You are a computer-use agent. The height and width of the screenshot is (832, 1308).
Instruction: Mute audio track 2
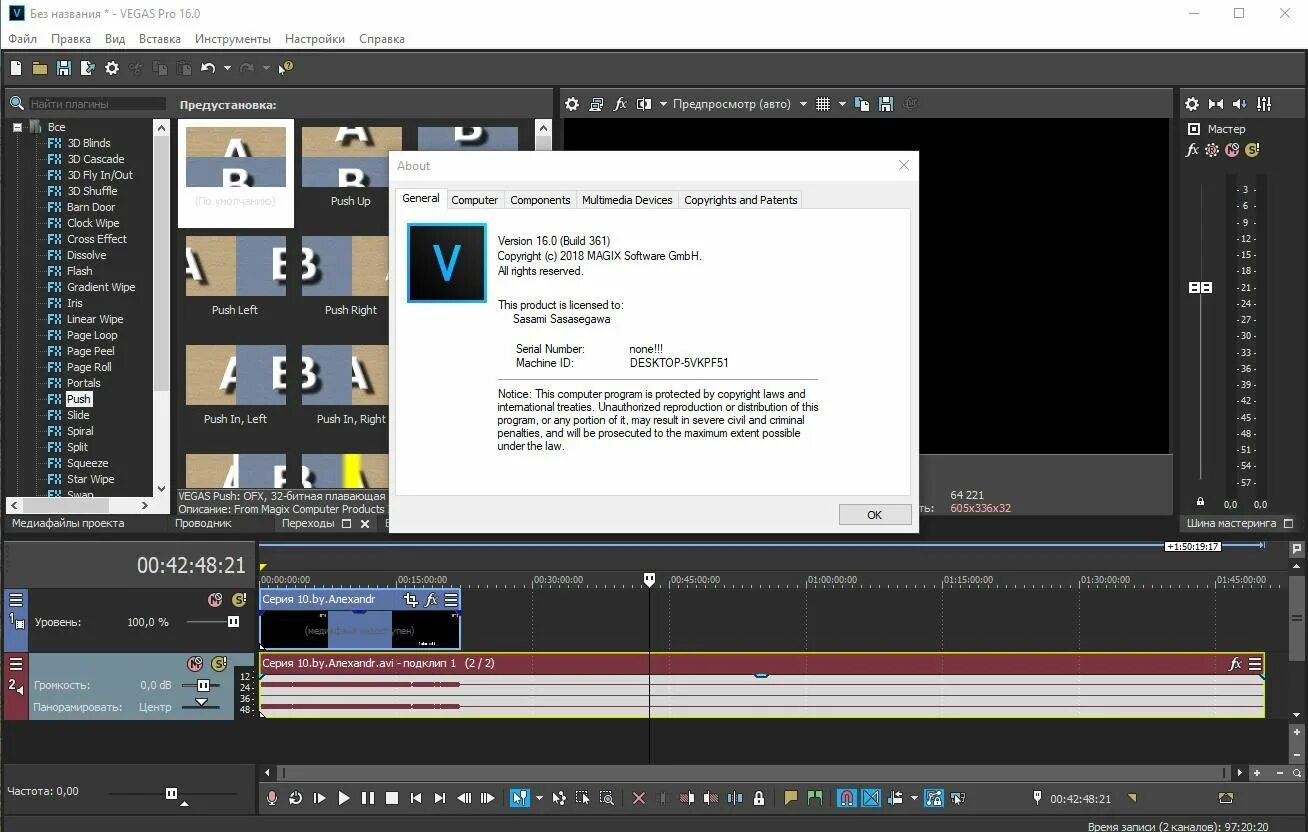[195, 664]
